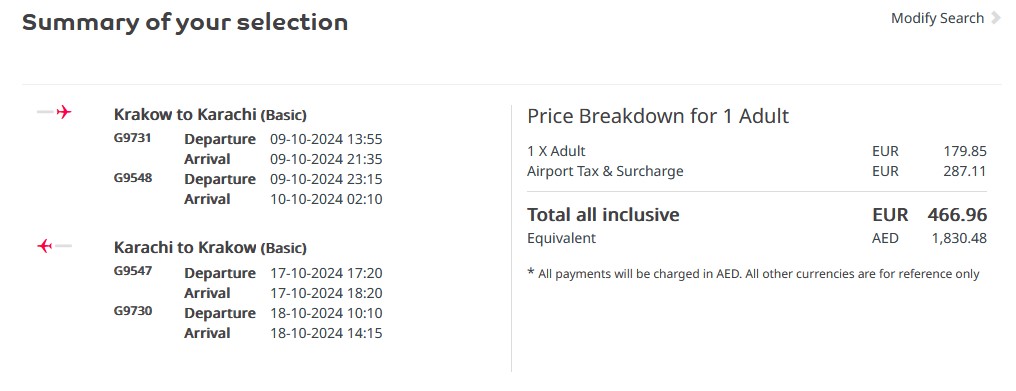The height and width of the screenshot is (391, 1016).
Task: Click the 09-10-2024 13:55 departure time
Action: [326, 139]
